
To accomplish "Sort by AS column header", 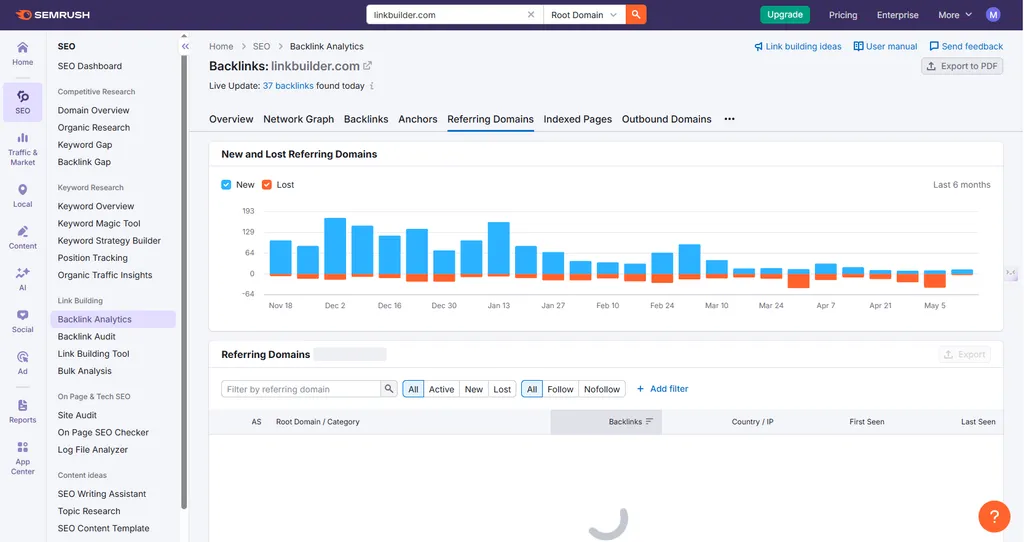I will click(257, 422).
